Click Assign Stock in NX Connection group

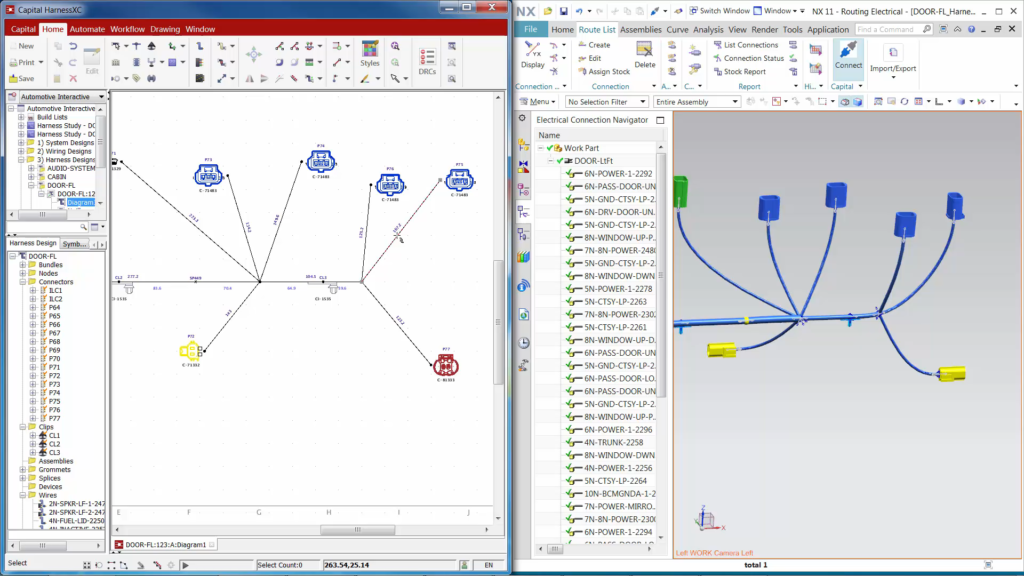tap(604, 72)
